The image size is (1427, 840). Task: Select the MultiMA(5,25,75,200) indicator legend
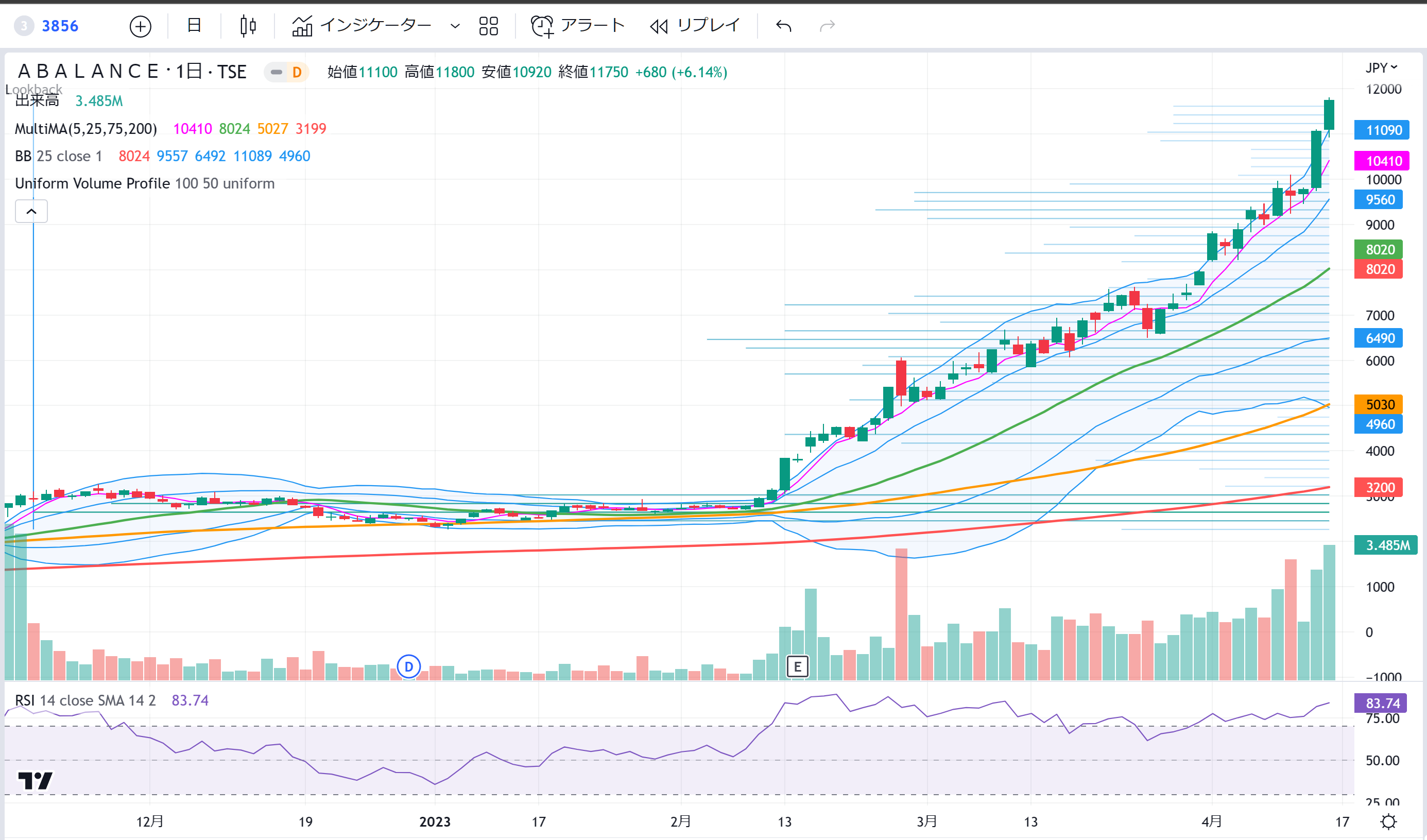point(86,129)
